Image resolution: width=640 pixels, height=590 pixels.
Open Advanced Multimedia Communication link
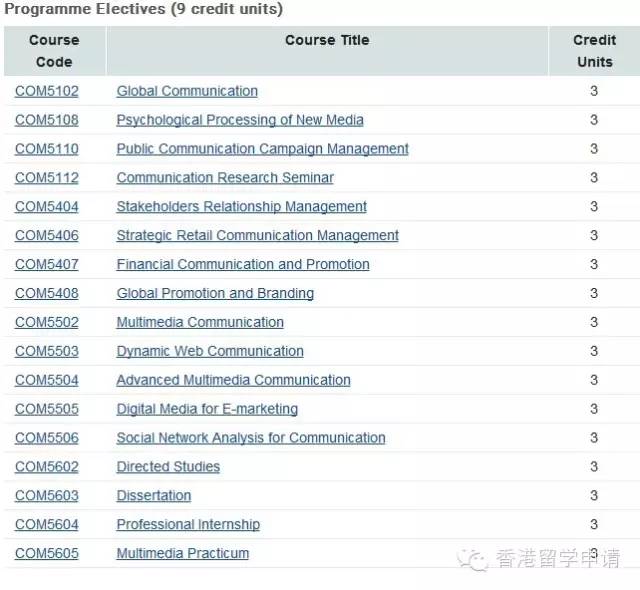point(233,380)
